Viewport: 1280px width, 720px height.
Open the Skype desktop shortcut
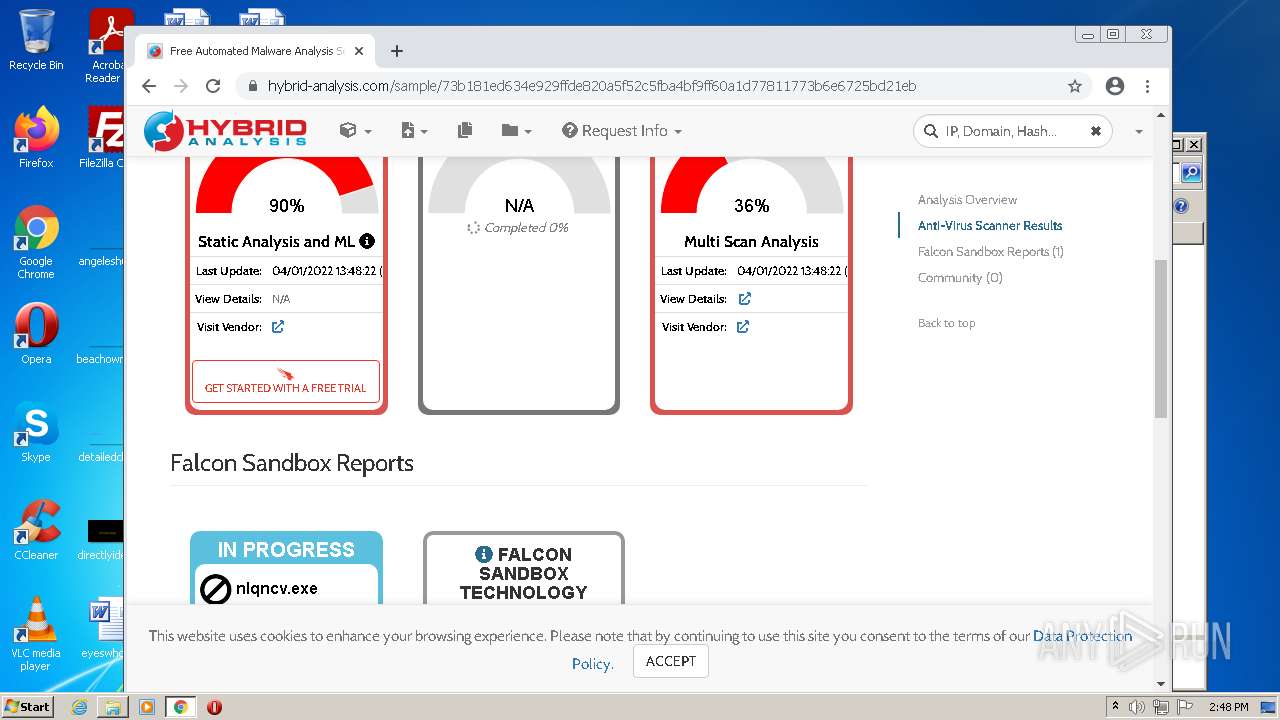(x=36, y=432)
